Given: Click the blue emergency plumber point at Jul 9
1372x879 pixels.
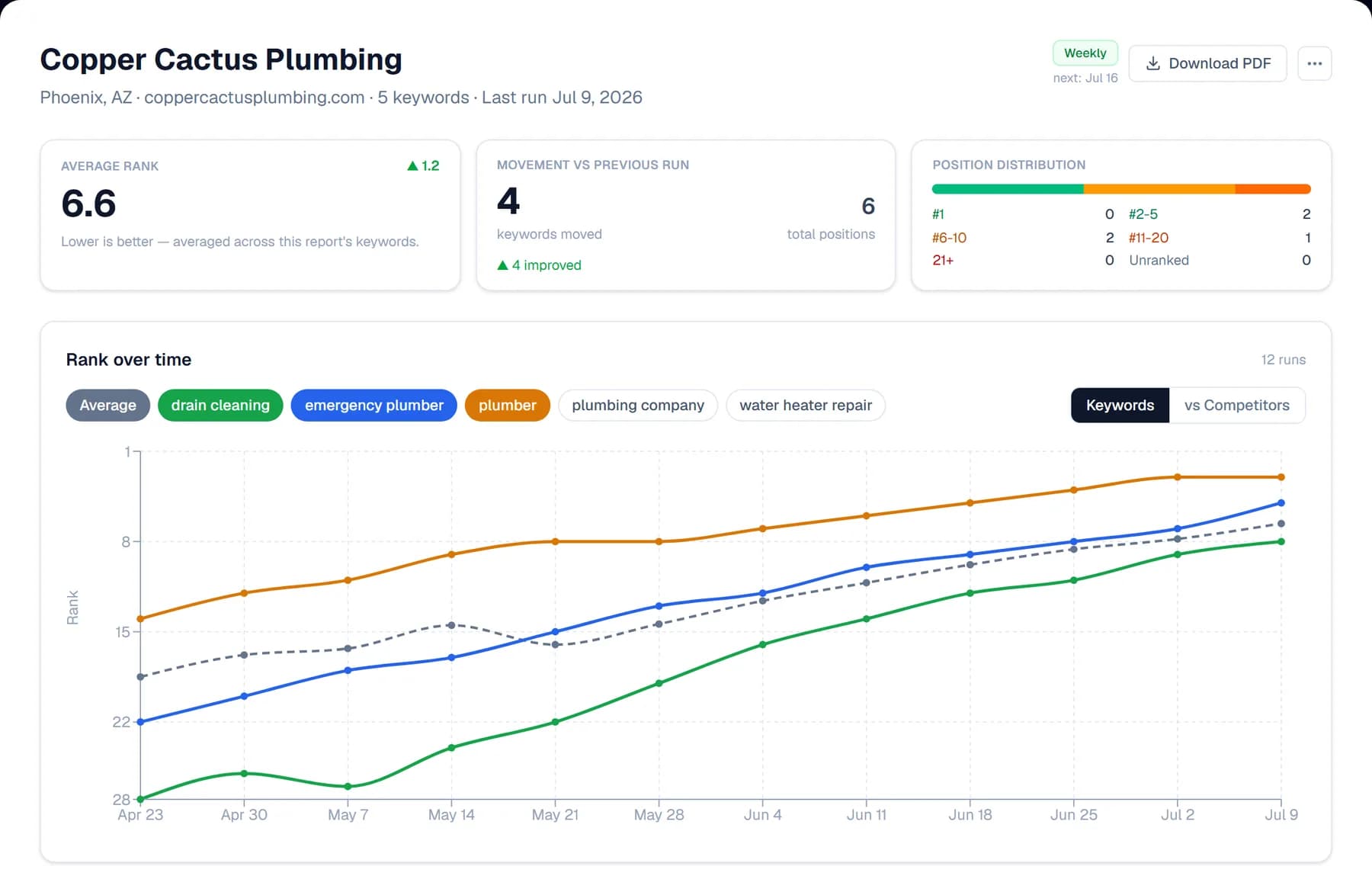Looking at the screenshot, I should coord(1281,503).
